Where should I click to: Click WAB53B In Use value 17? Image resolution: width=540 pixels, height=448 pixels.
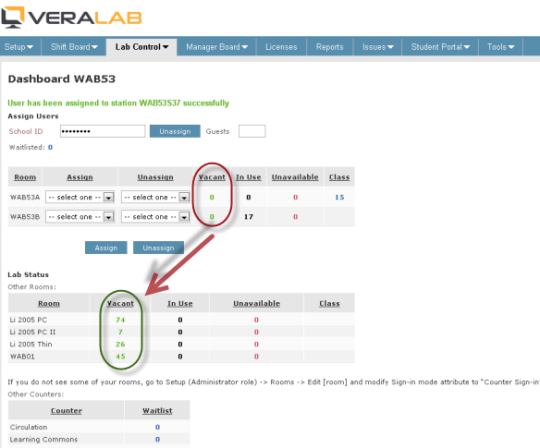(x=249, y=217)
